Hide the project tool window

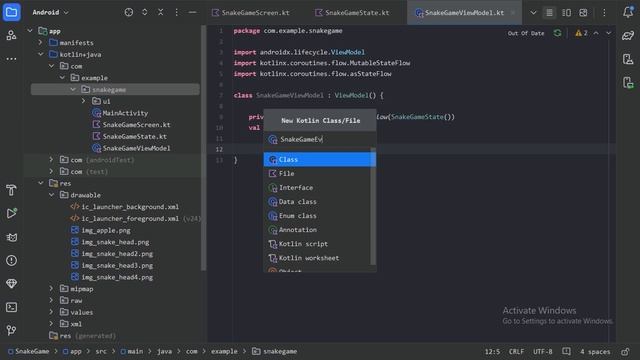coord(192,12)
